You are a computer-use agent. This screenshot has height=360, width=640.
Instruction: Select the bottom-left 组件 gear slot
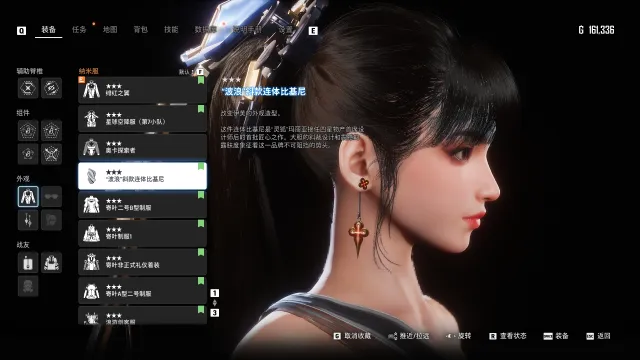click(x=28, y=154)
